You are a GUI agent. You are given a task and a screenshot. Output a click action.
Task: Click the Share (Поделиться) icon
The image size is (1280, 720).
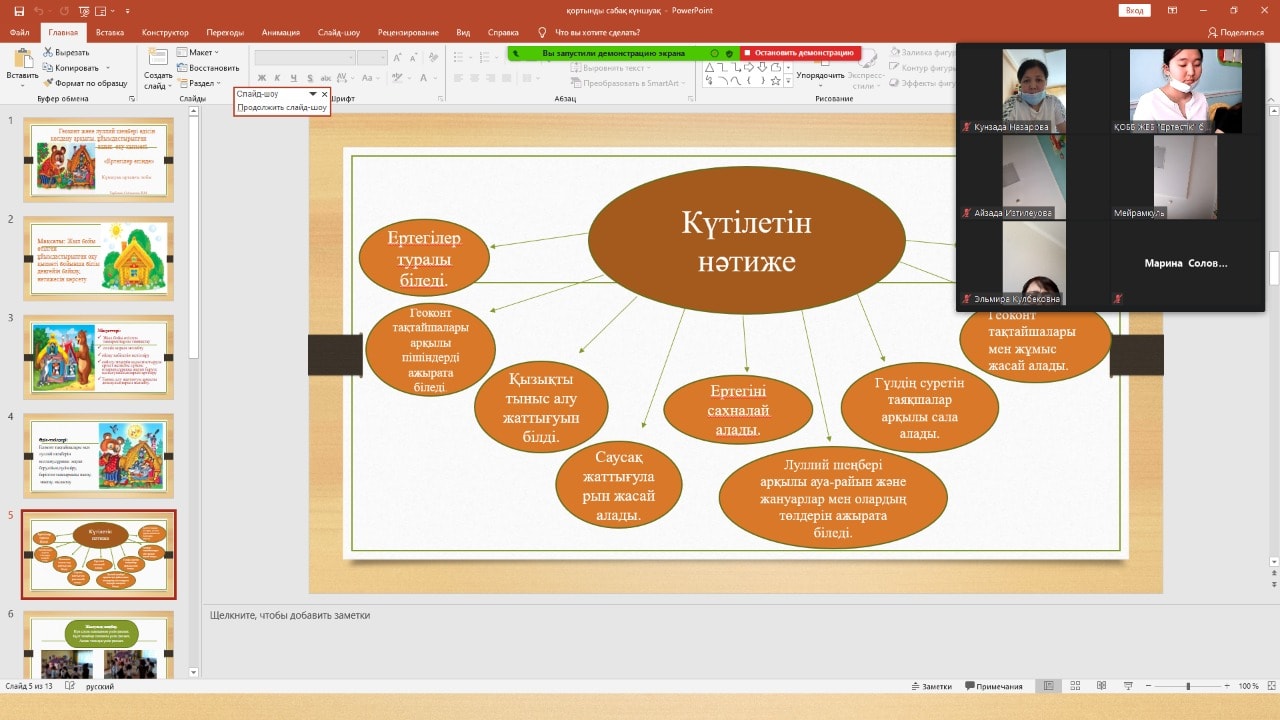click(x=1212, y=32)
